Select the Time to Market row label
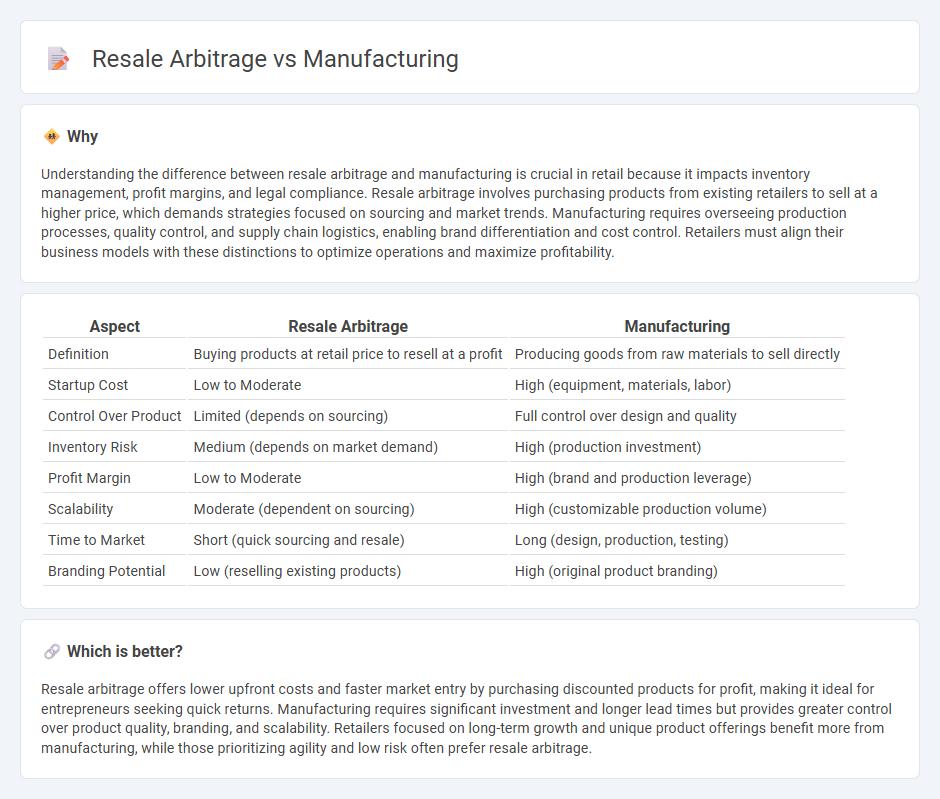The image size is (940, 799). tap(97, 541)
